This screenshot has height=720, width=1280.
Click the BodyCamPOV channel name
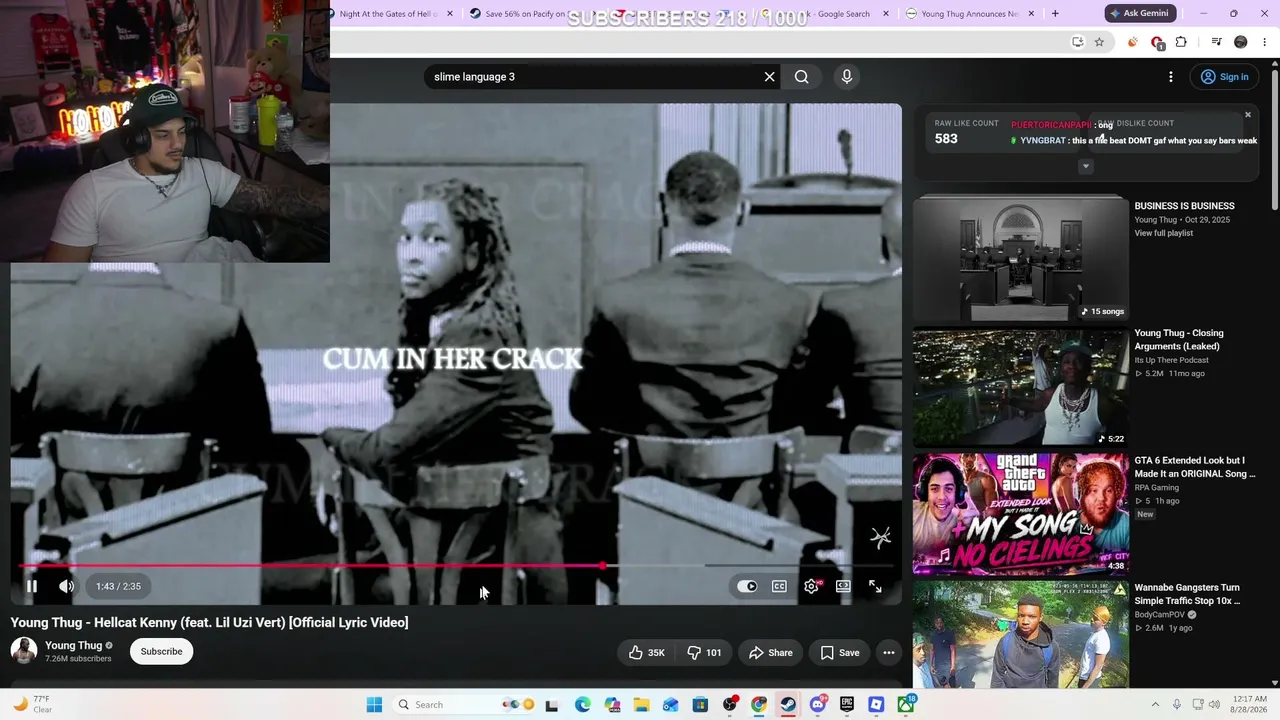click(1161, 615)
